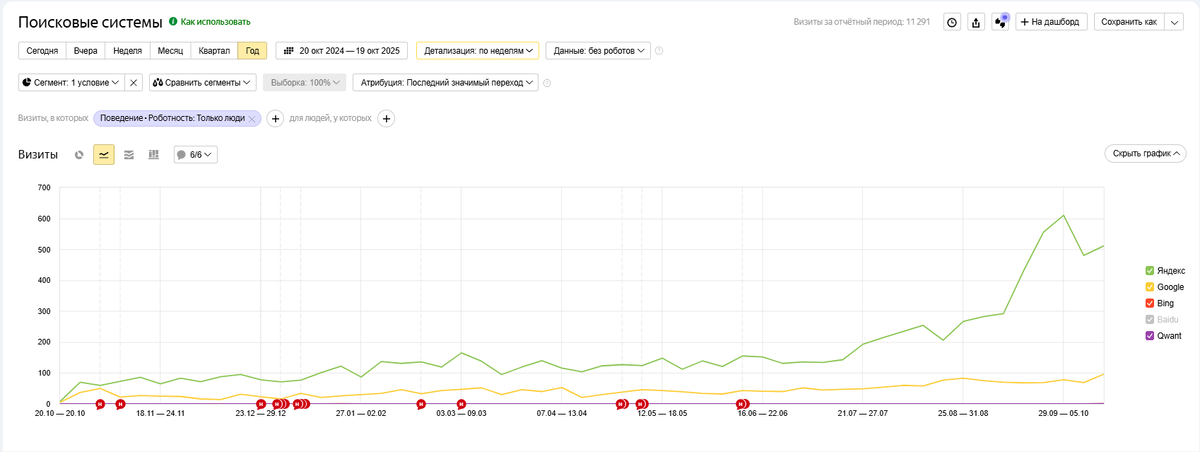
Task: Open the Детализация: по неделям dropdown
Action: pos(477,50)
